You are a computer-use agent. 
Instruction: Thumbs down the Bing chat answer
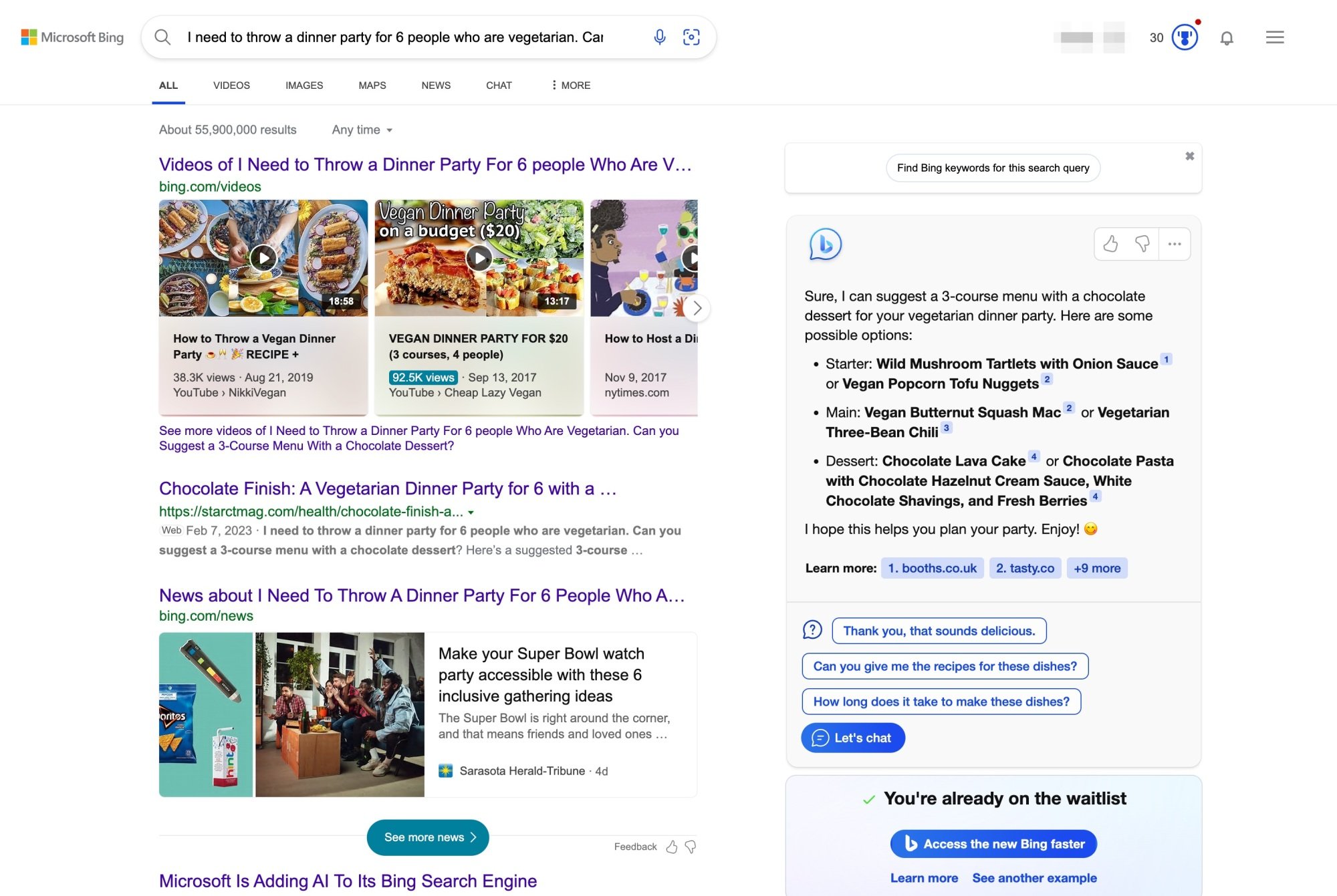(1142, 244)
